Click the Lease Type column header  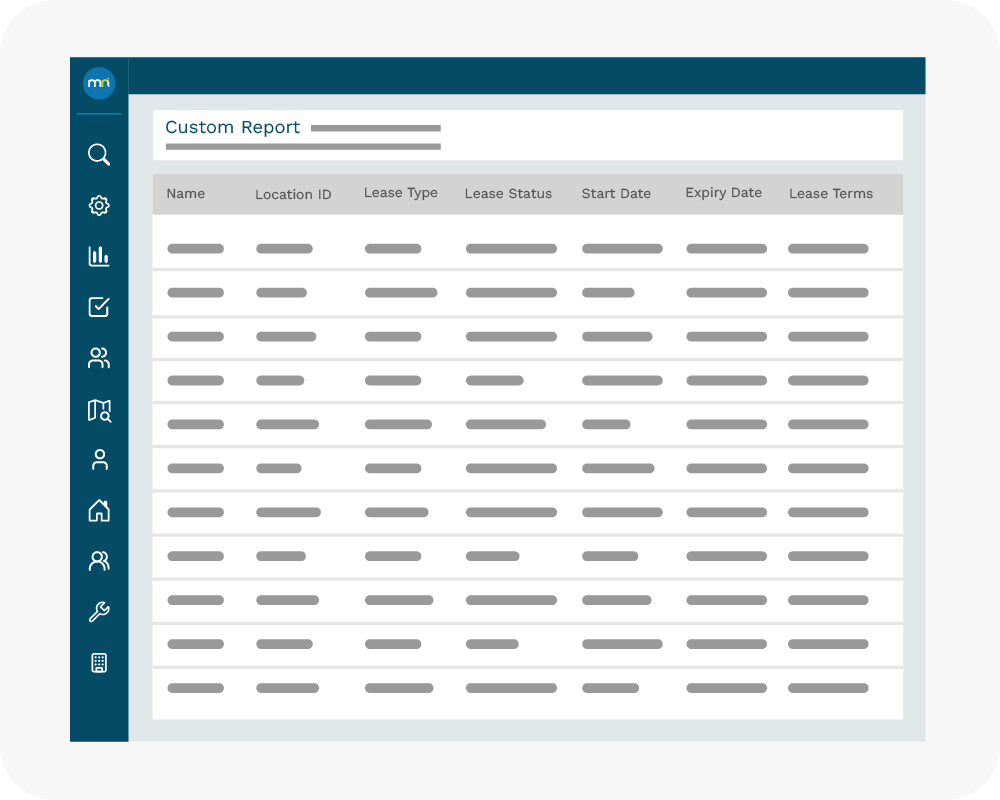(400, 193)
